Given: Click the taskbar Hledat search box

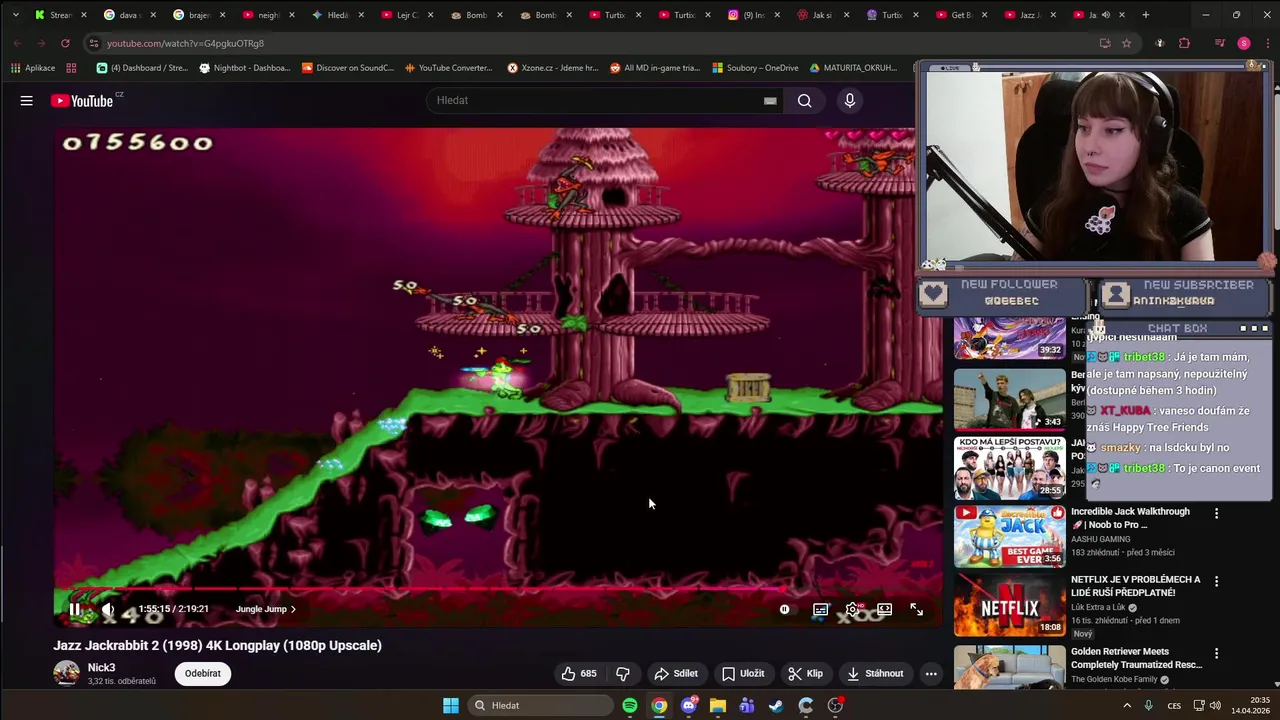Looking at the screenshot, I should pos(540,705).
